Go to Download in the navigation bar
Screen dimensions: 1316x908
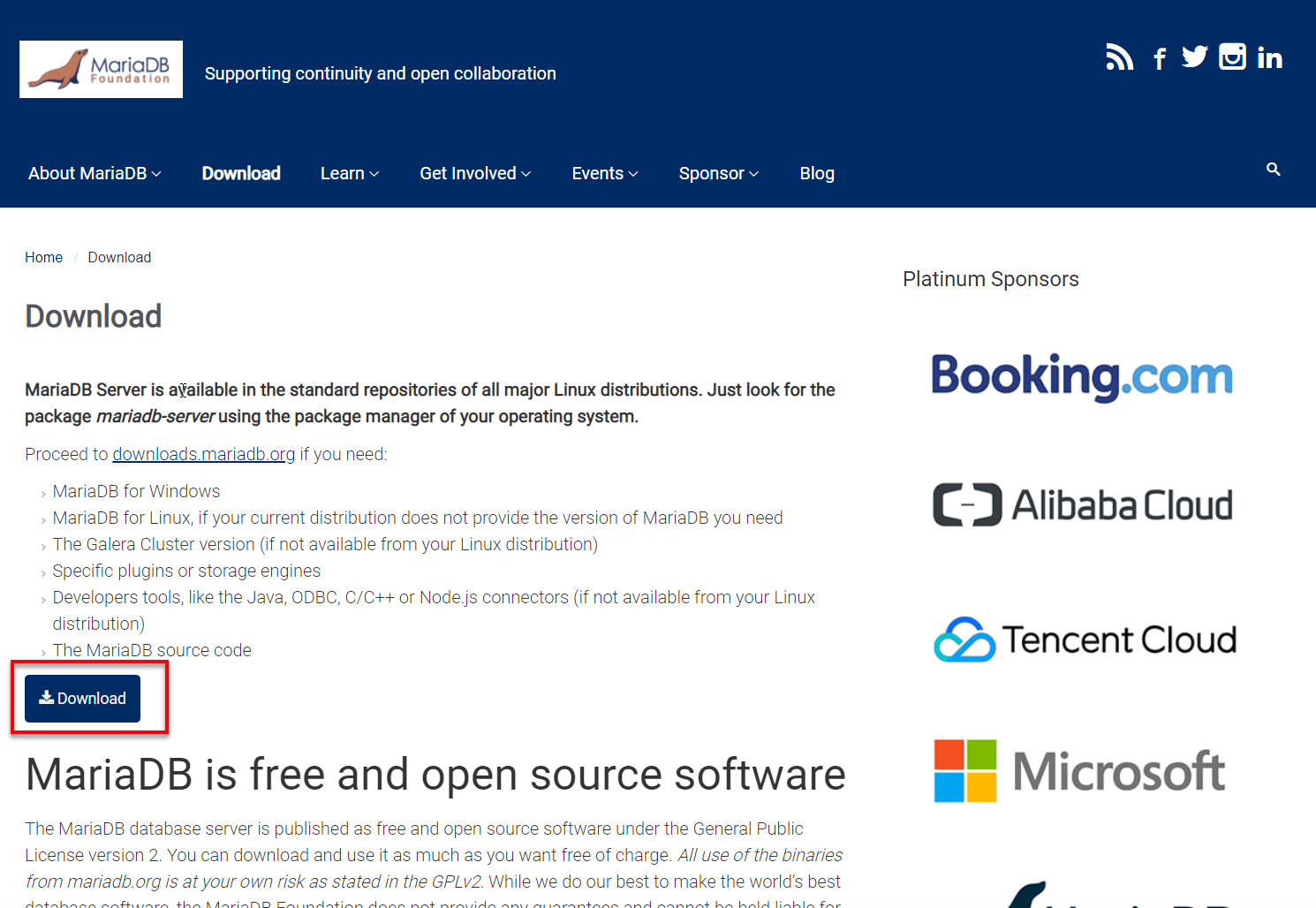point(241,173)
